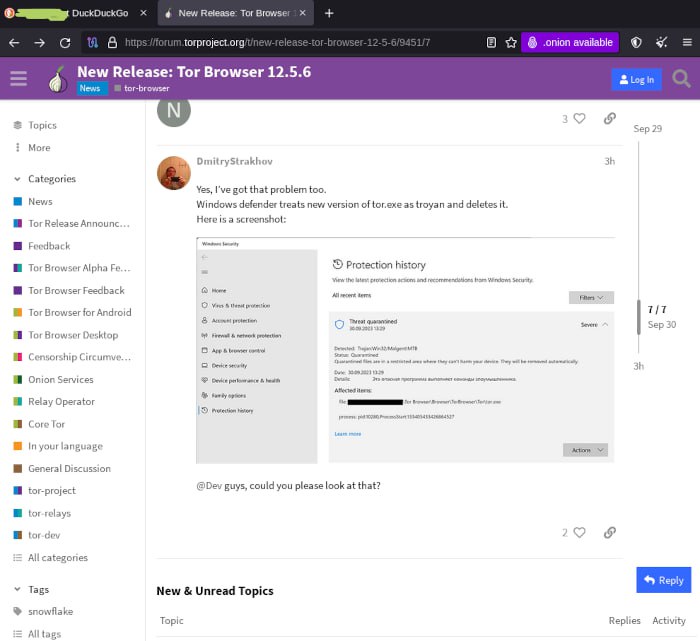Toggle the forum sidebar hamburger menu
The height and width of the screenshot is (641, 700).
point(19,78)
